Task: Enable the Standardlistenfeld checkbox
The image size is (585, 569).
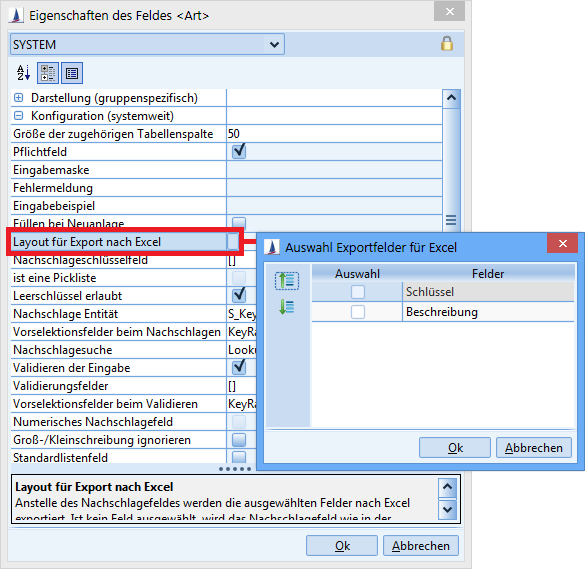Action: pyautogui.click(x=239, y=457)
